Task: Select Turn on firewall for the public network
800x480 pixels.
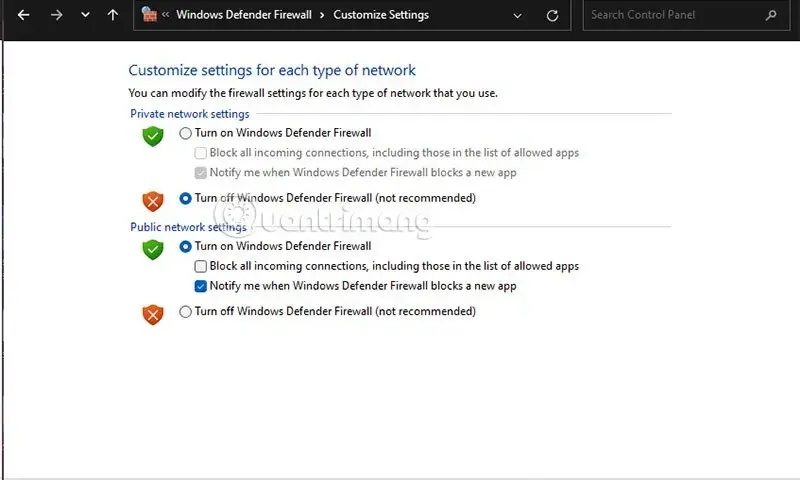Action: (x=185, y=246)
